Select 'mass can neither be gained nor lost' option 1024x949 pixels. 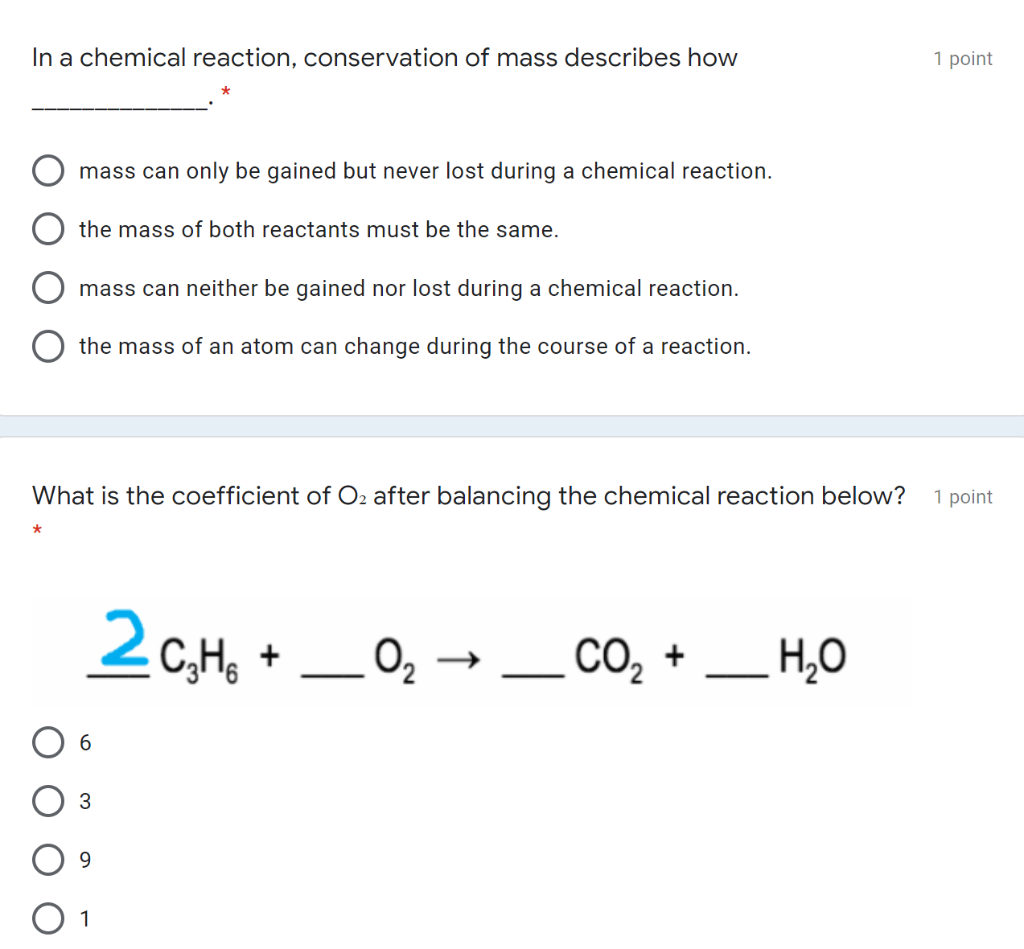[48, 287]
